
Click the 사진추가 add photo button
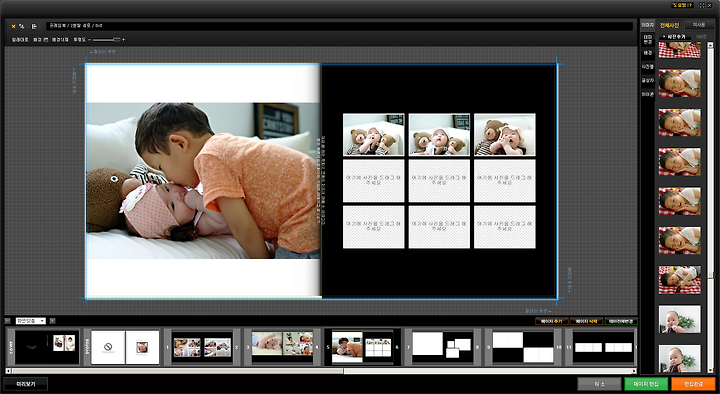coord(675,37)
